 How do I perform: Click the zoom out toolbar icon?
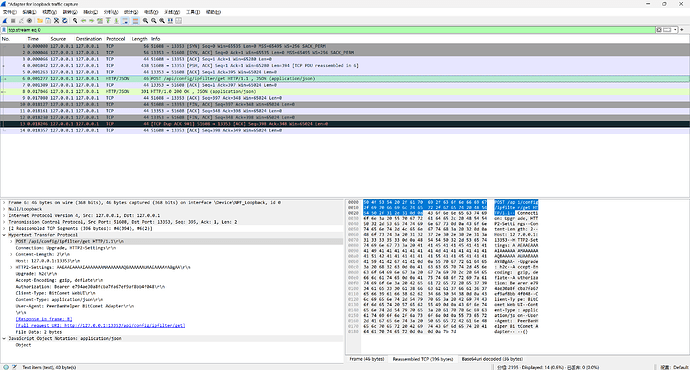coord(154,21)
